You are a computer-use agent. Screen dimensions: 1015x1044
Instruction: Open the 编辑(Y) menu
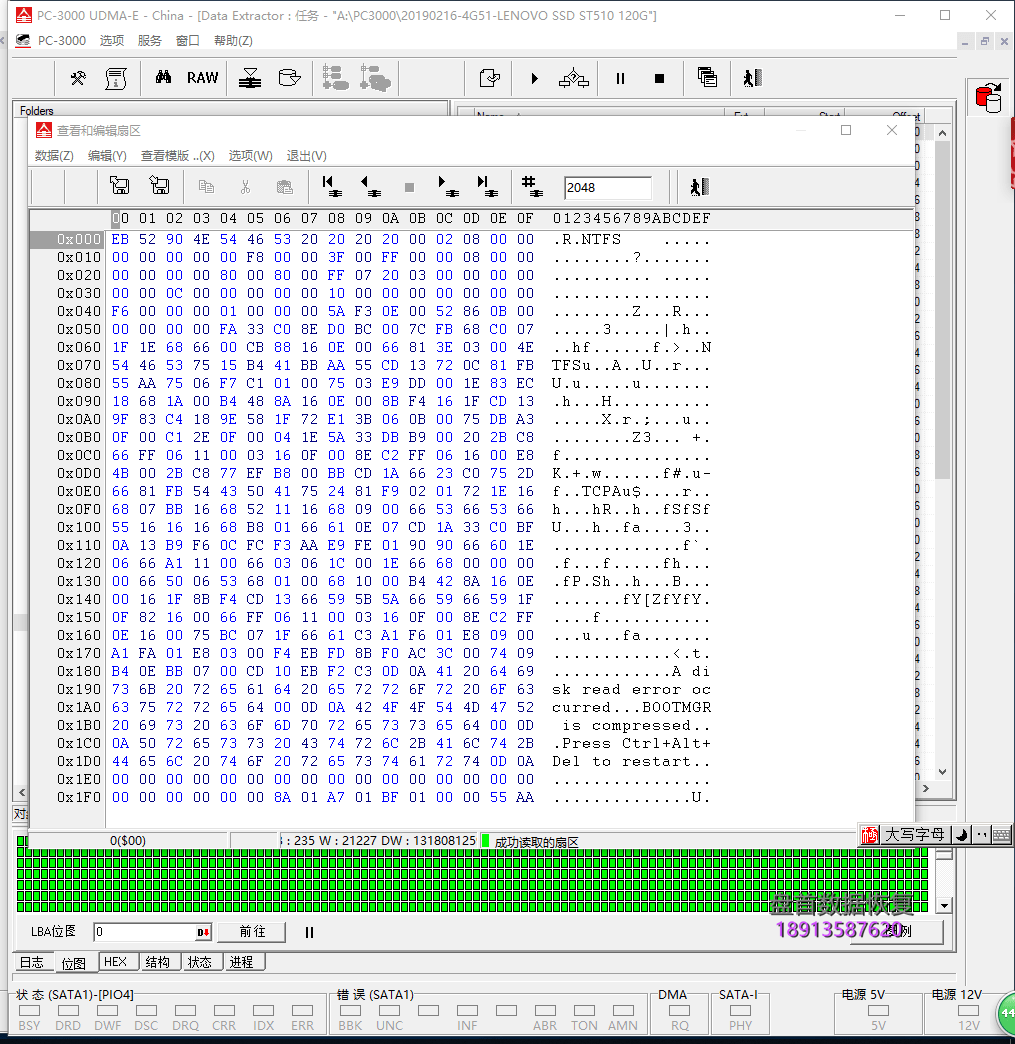point(107,156)
